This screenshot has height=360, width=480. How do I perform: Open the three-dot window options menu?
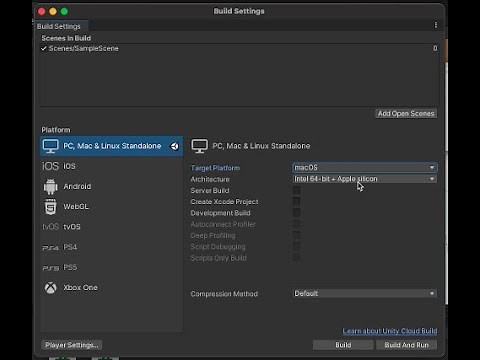tap(436, 25)
